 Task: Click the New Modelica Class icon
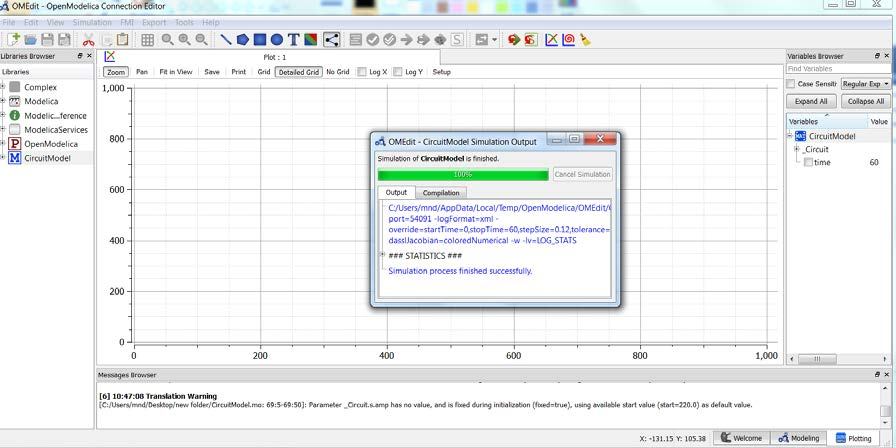click(x=13, y=40)
